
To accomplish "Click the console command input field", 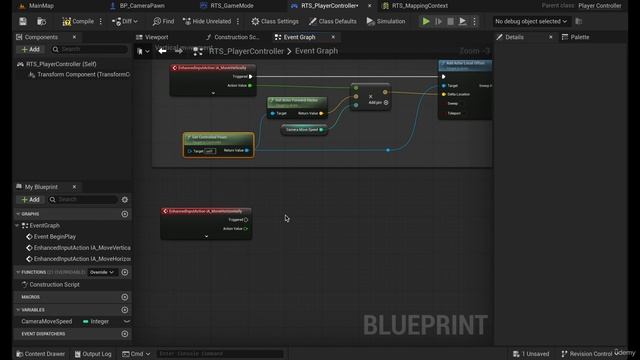I will 220,354.
